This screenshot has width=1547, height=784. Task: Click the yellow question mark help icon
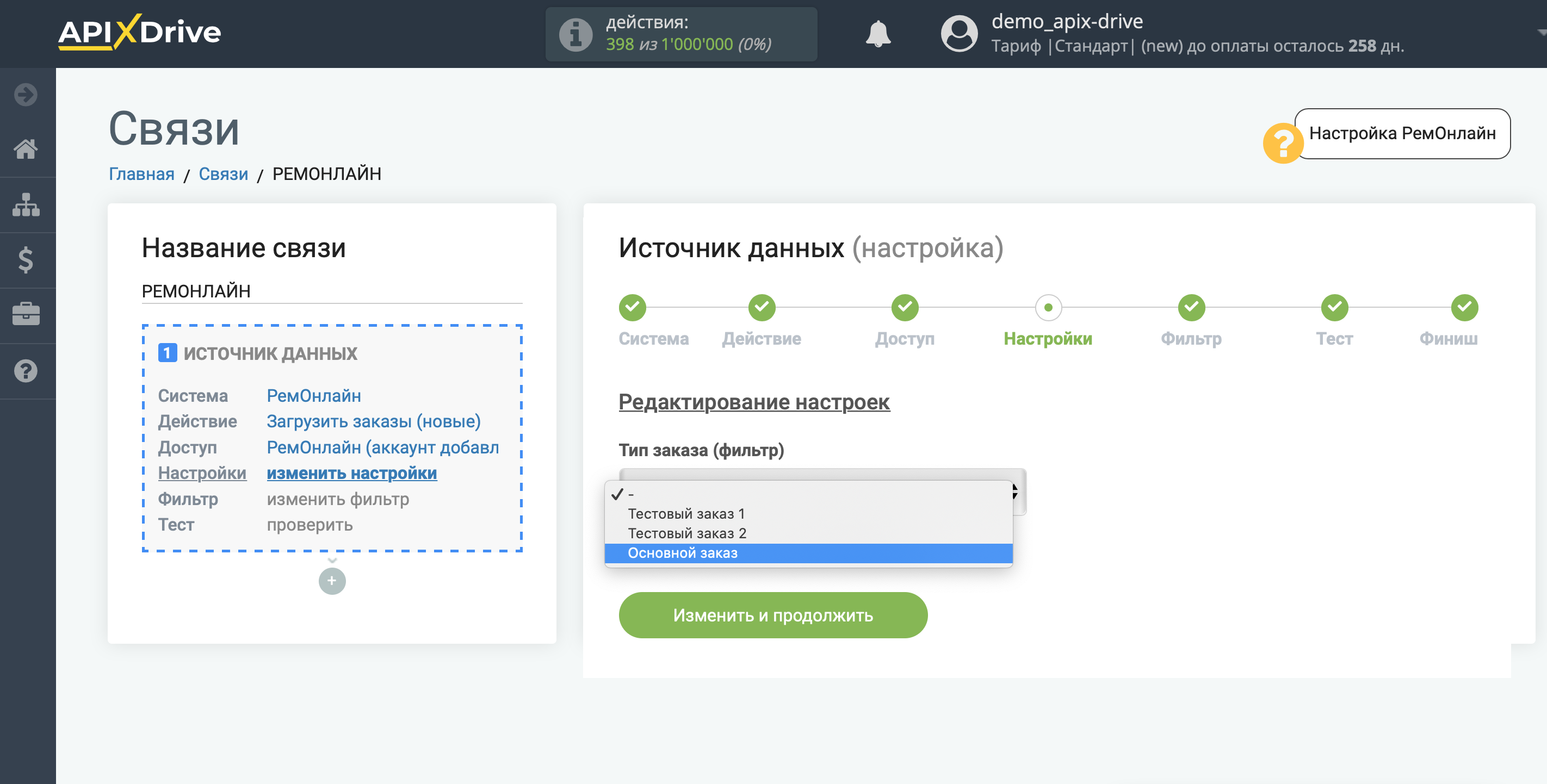coord(1283,144)
